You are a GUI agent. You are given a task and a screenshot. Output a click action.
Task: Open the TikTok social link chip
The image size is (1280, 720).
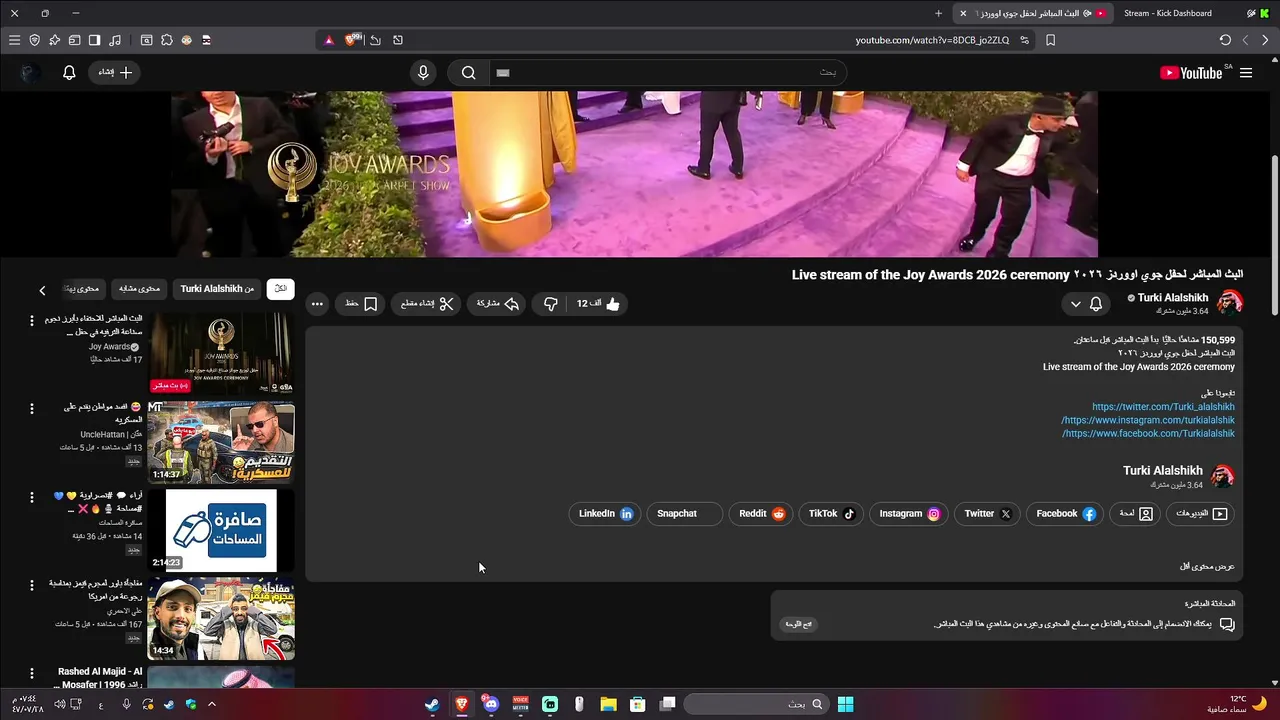pyautogui.click(x=831, y=514)
